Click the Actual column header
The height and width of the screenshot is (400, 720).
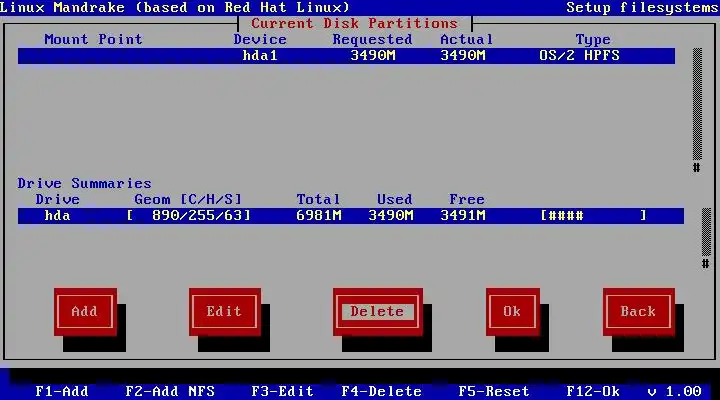pyautogui.click(x=467, y=39)
